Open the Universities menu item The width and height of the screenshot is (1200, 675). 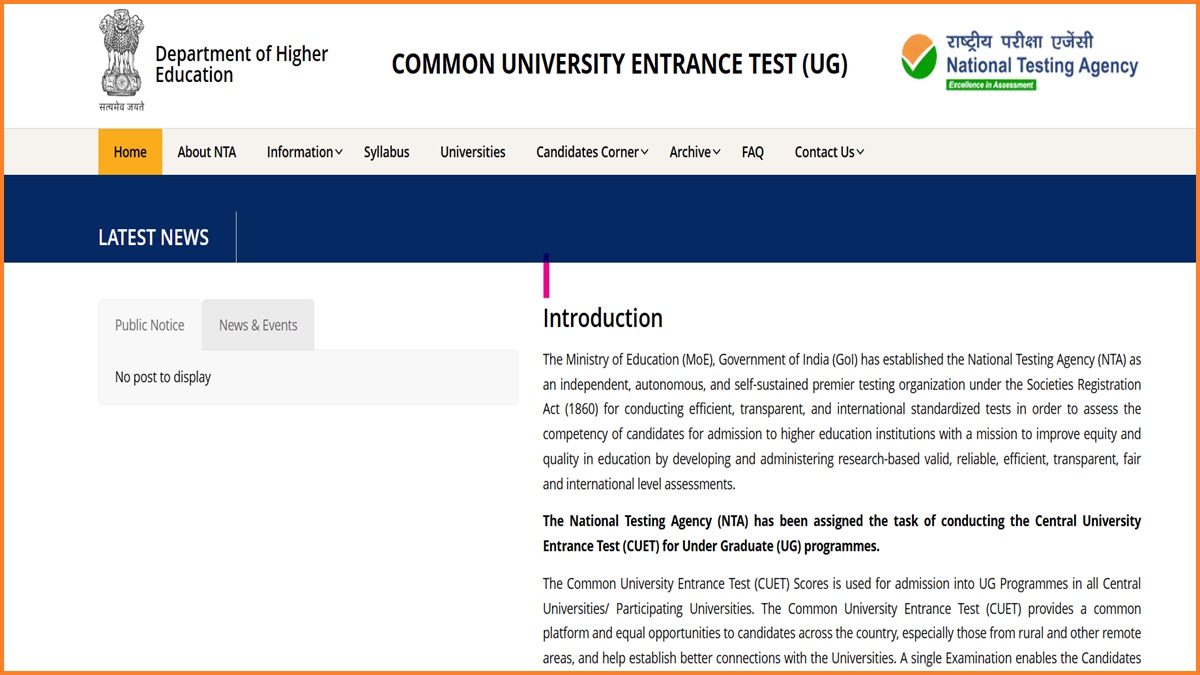point(473,152)
